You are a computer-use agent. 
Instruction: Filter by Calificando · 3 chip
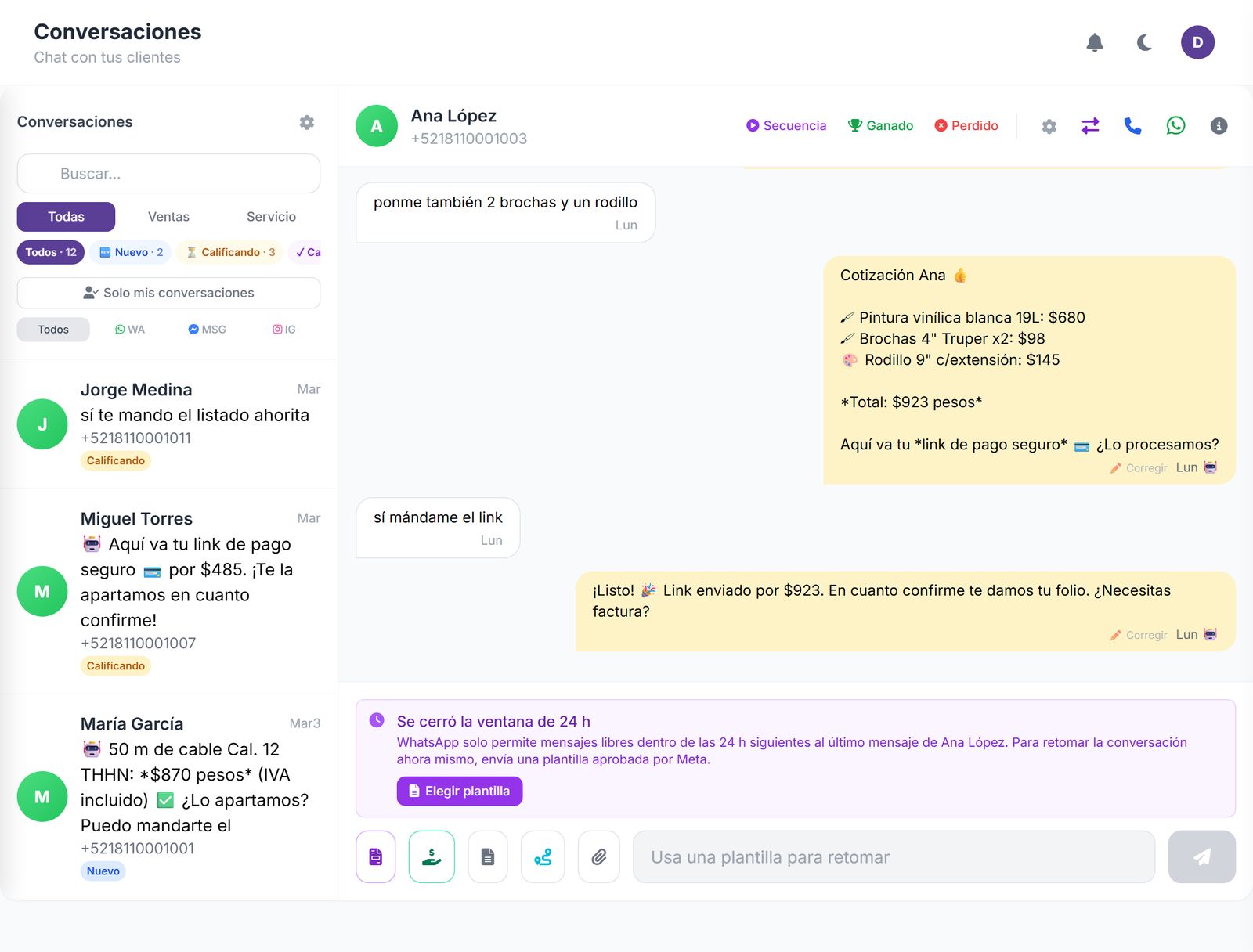pyautogui.click(x=230, y=252)
